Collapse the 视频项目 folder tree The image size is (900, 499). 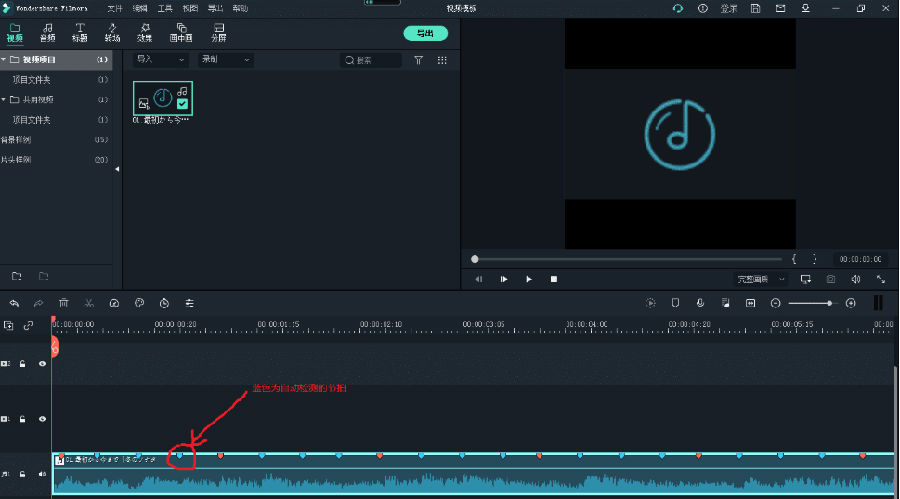pyautogui.click(x=4, y=60)
